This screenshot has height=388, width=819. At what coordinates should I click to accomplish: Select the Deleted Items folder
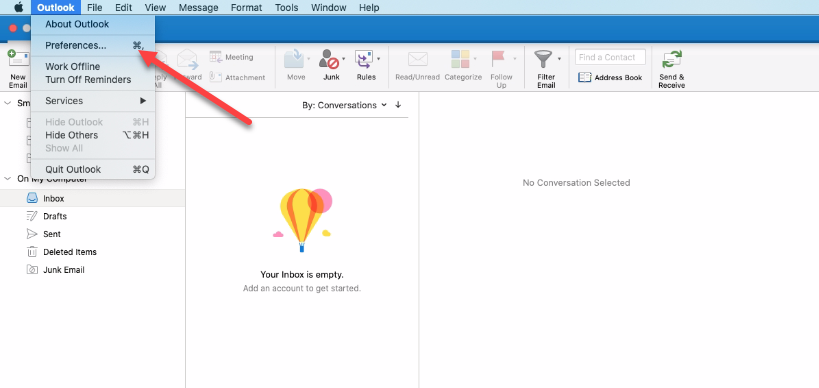point(92,252)
